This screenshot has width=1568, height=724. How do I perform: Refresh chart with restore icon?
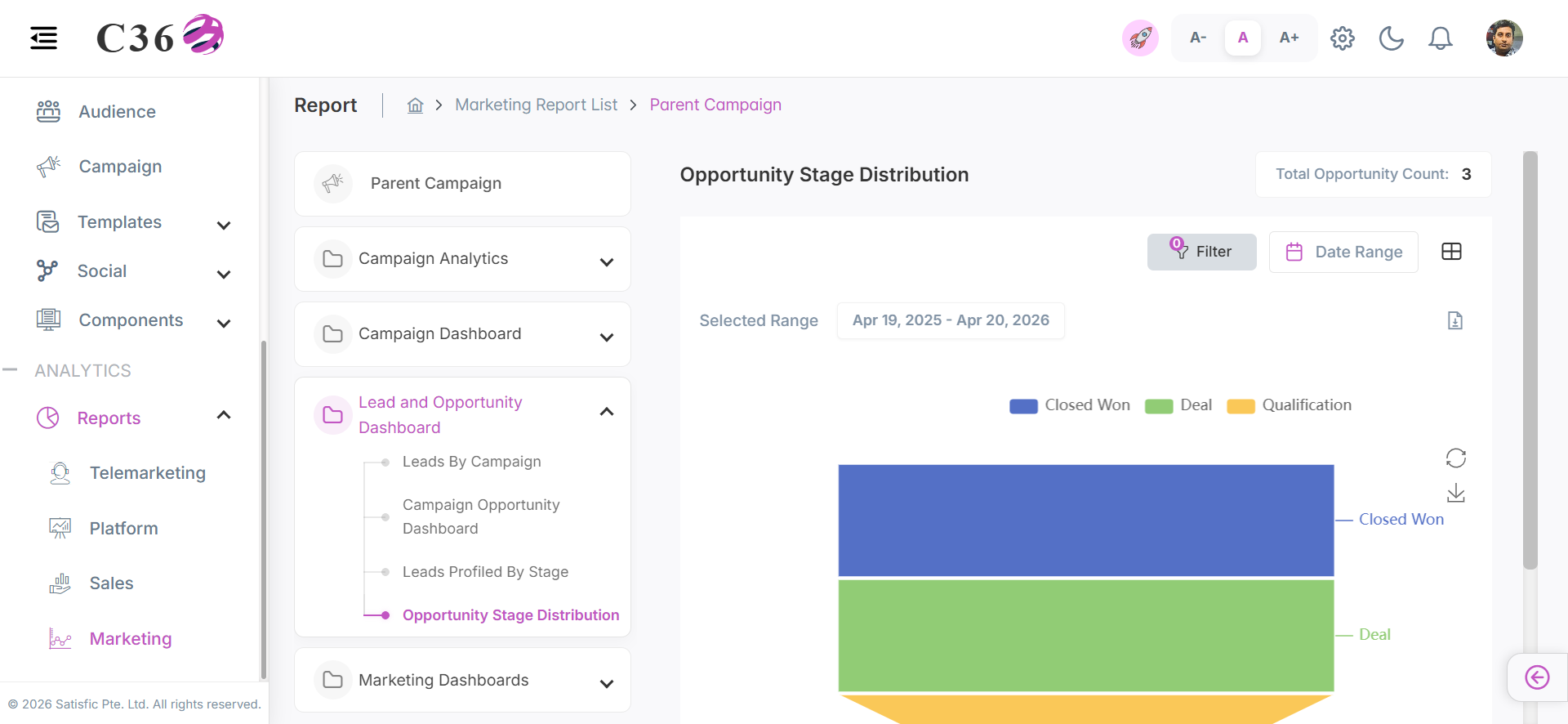click(x=1456, y=458)
